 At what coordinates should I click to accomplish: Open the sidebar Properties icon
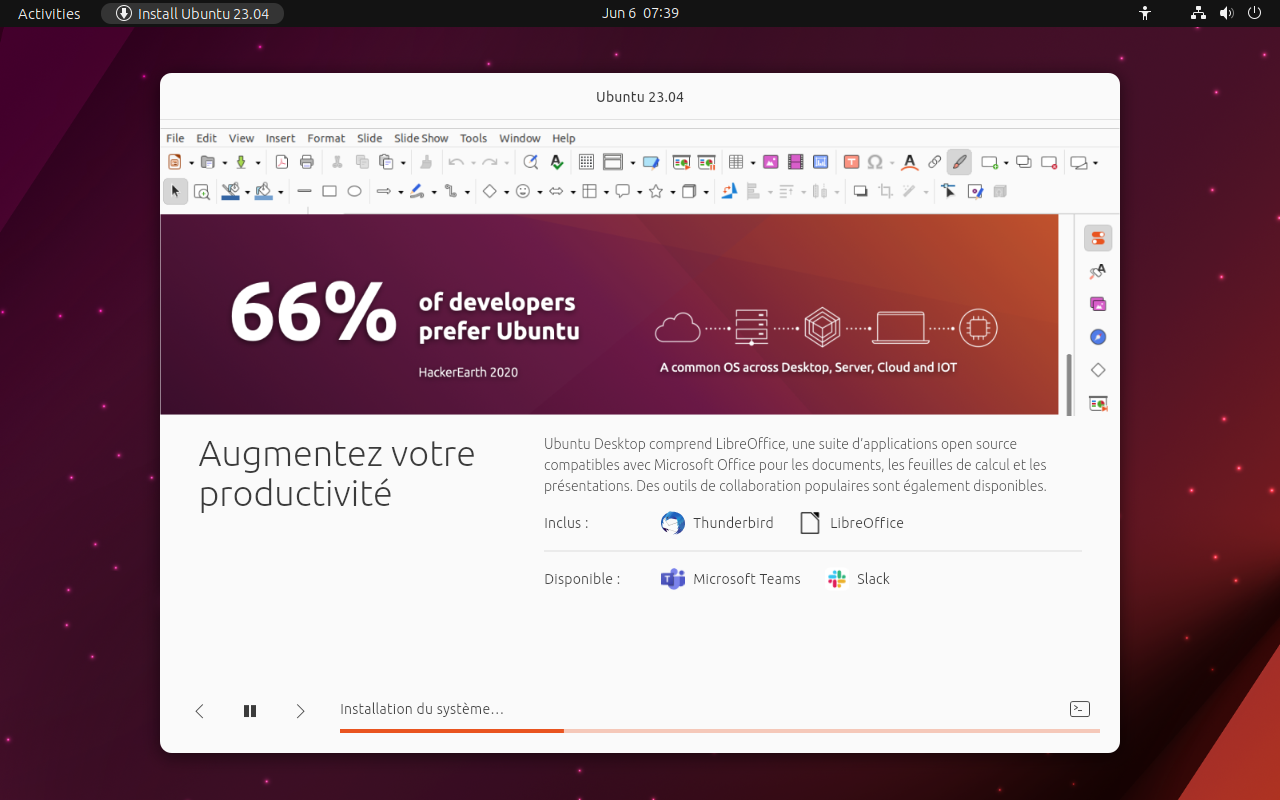pyautogui.click(x=1098, y=238)
